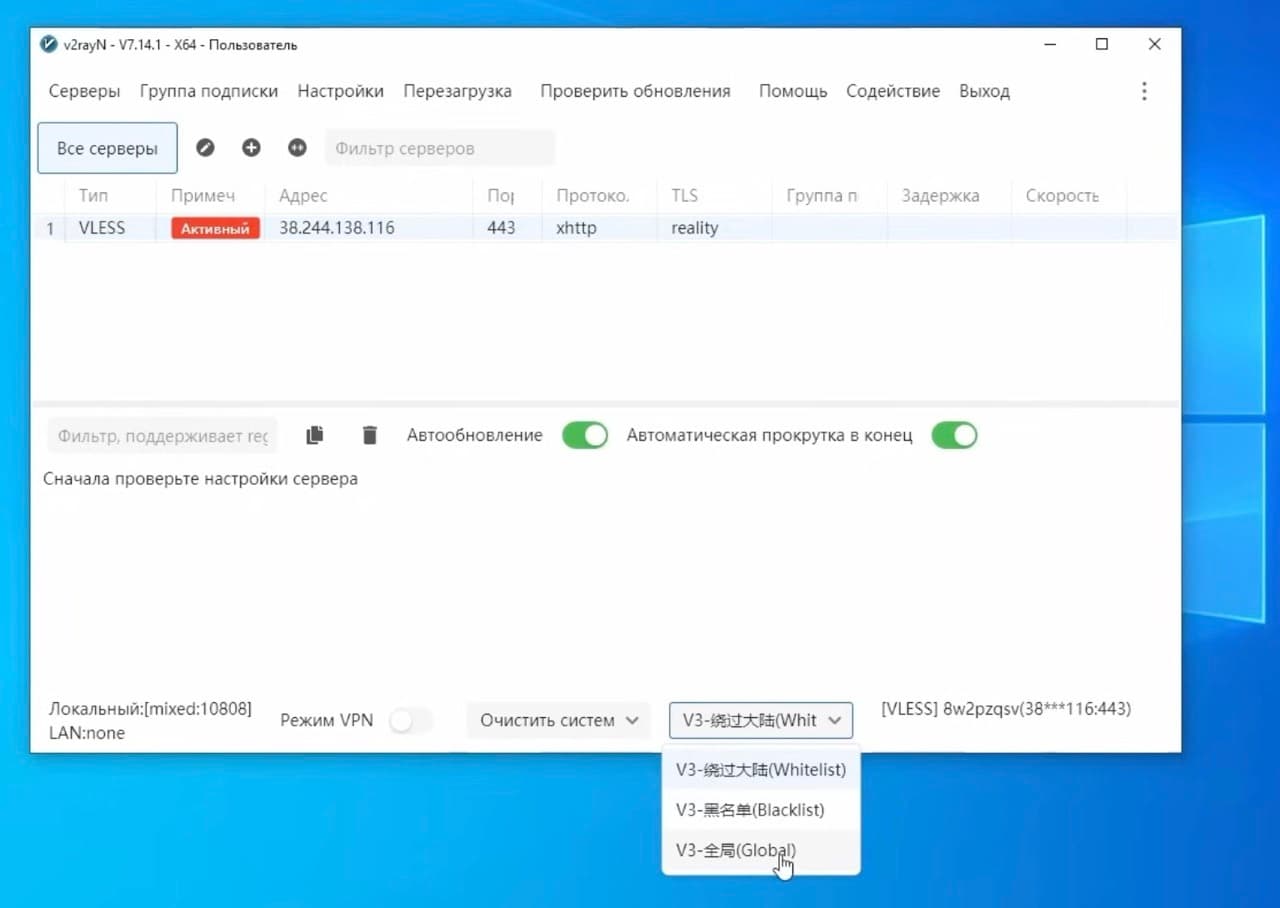The height and width of the screenshot is (908, 1280).
Task: Turn off automatic scroll to end toggle
Action: click(x=954, y=435)
